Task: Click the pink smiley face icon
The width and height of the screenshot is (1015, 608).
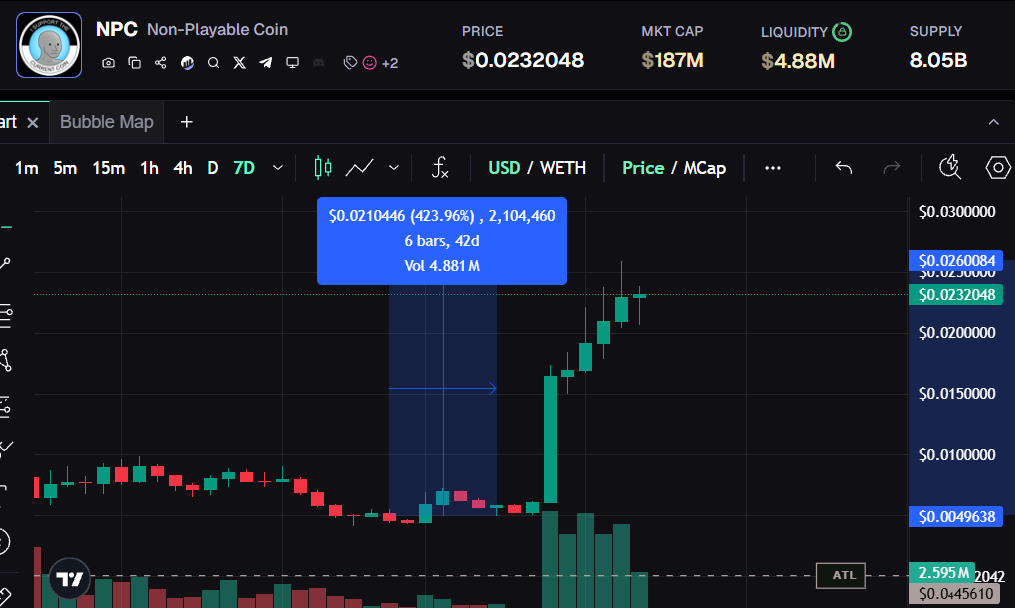Action: pyautogui.click(x=370, y=63)
